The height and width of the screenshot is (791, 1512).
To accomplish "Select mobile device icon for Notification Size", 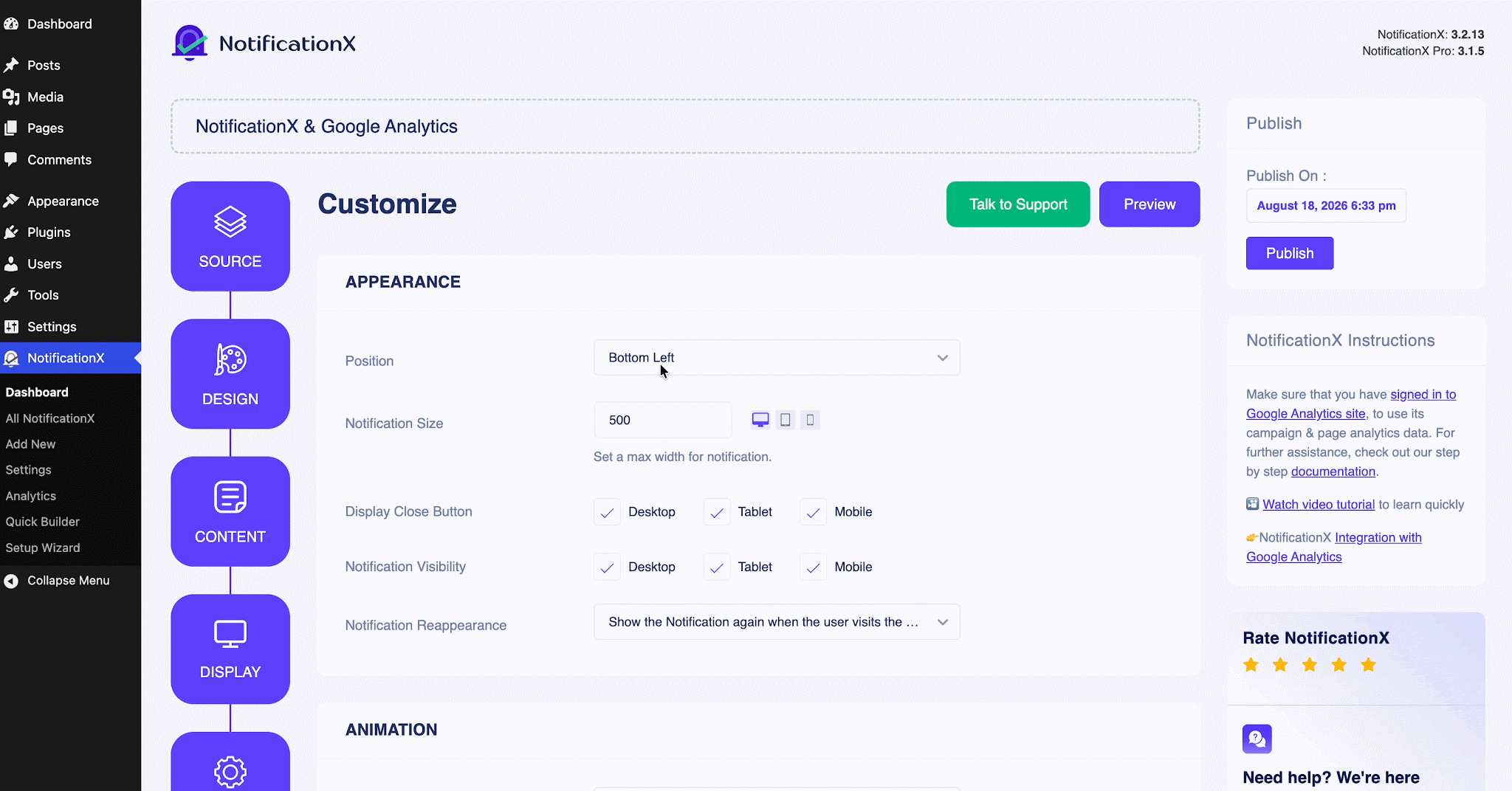I will (810, 420).
